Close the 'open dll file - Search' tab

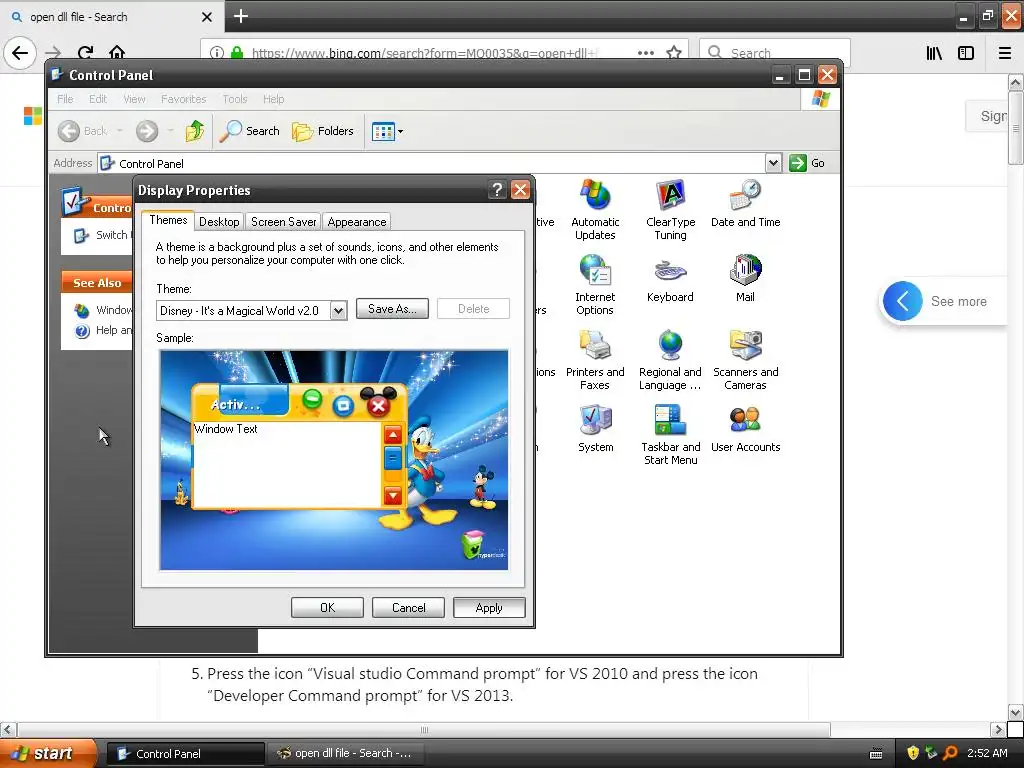(206, 17)
